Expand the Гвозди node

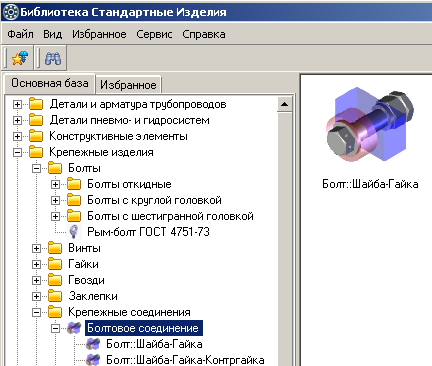click(36, 280)
